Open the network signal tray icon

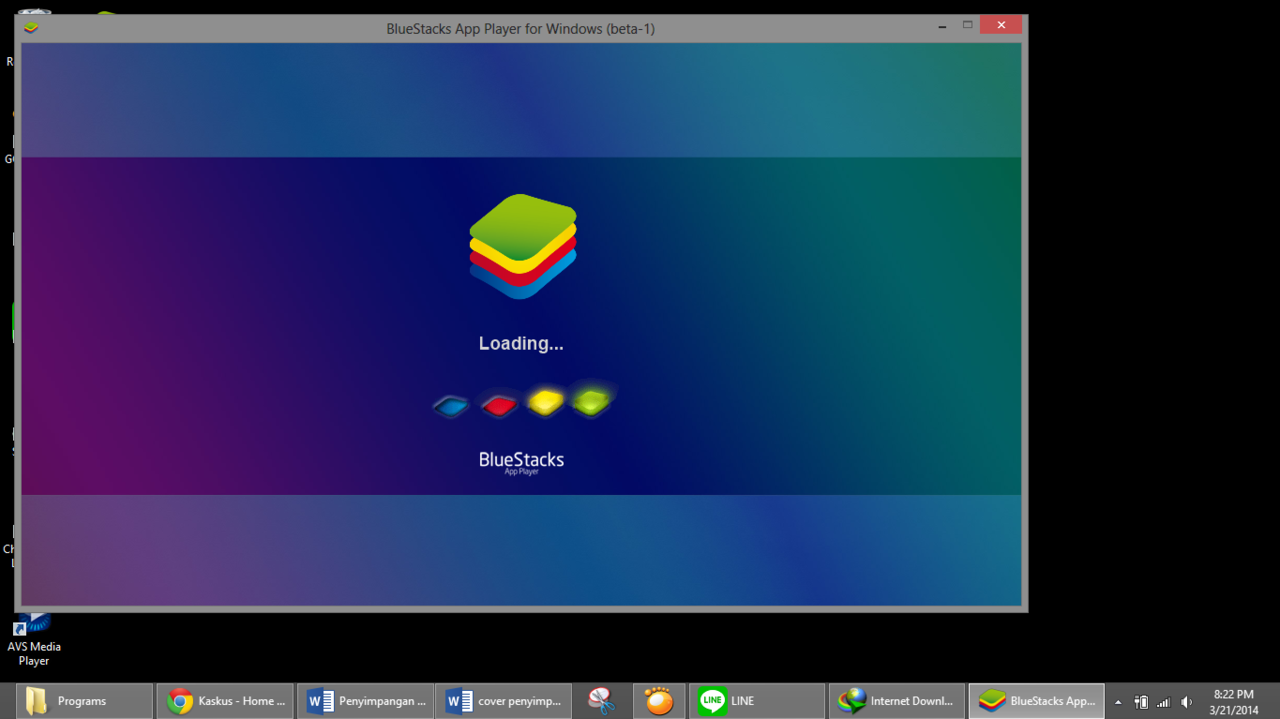coord(1163,702)
